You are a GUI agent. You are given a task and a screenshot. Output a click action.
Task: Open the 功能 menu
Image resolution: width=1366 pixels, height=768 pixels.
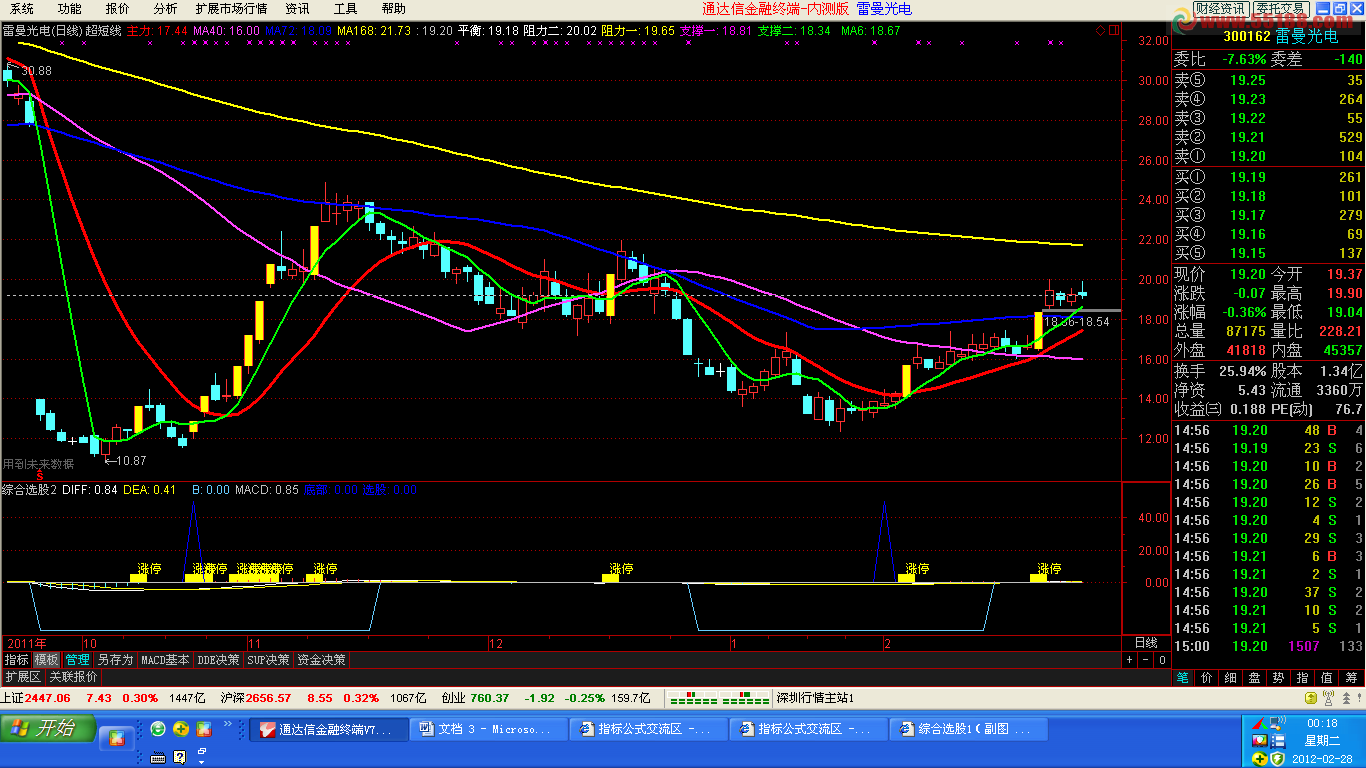pos(69,9)
